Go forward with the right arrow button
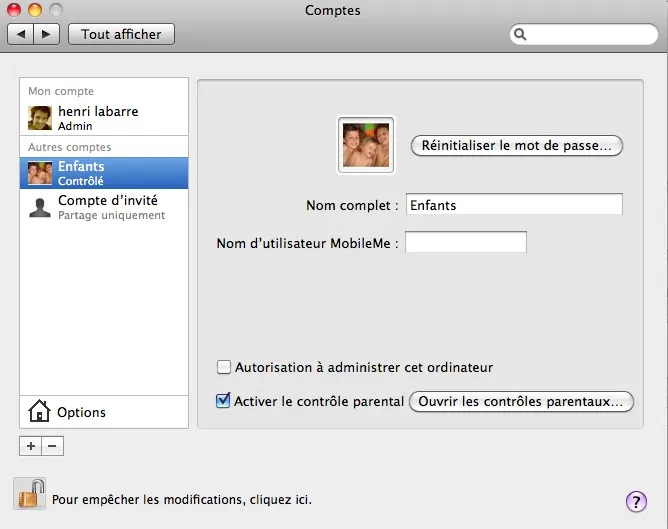The image size is (668, 529). pos(46,34)
